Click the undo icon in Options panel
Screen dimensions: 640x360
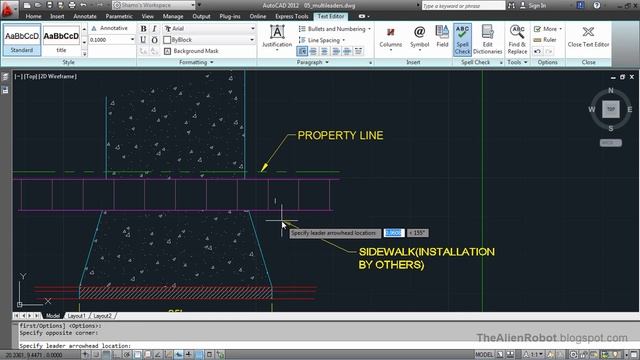[x=538, y=51]
